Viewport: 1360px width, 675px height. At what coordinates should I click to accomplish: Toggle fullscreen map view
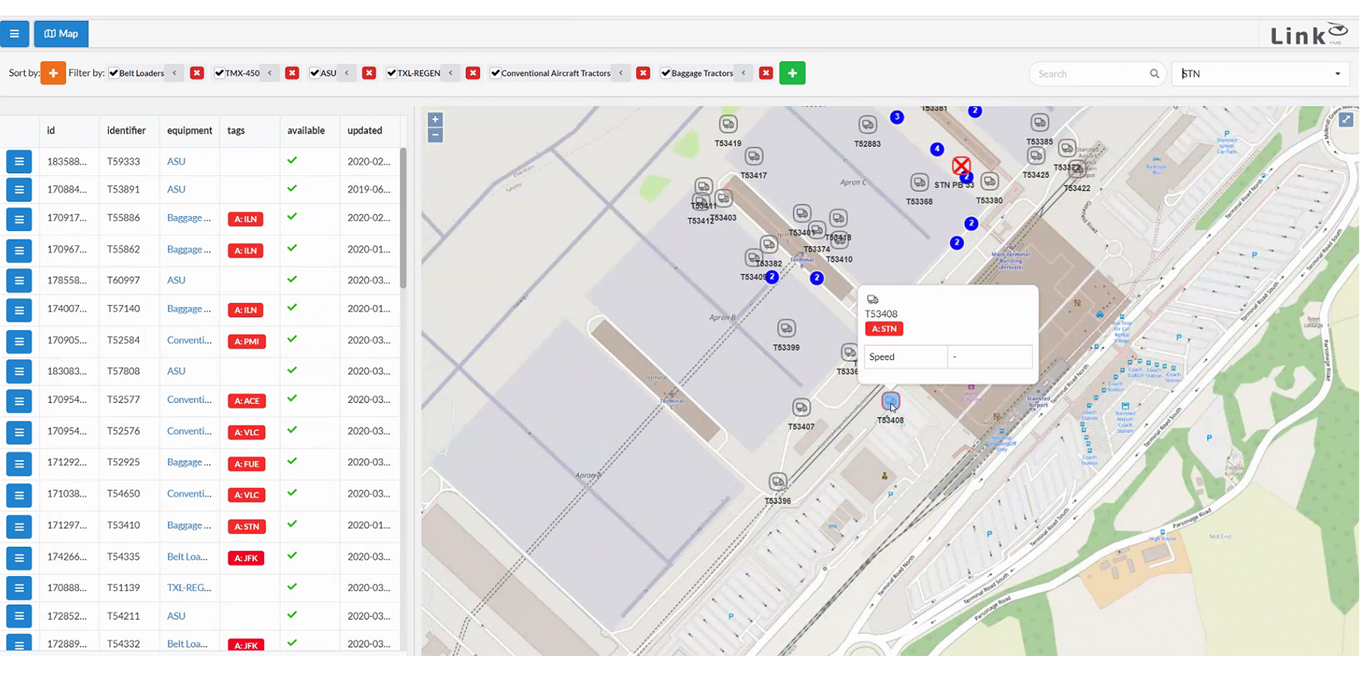coord(1346,120)
